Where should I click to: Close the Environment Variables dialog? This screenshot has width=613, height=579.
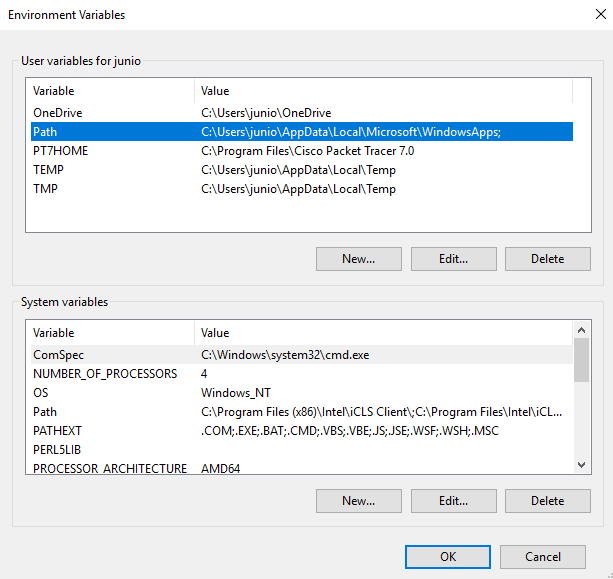tap(600, 14)
